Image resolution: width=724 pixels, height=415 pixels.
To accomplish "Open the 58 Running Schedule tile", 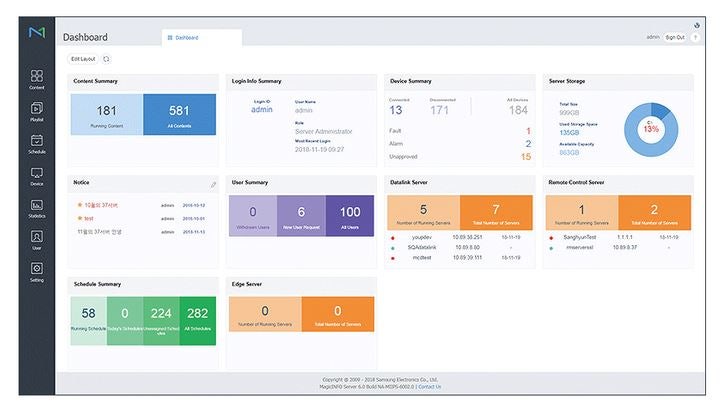I will [89, 321].
